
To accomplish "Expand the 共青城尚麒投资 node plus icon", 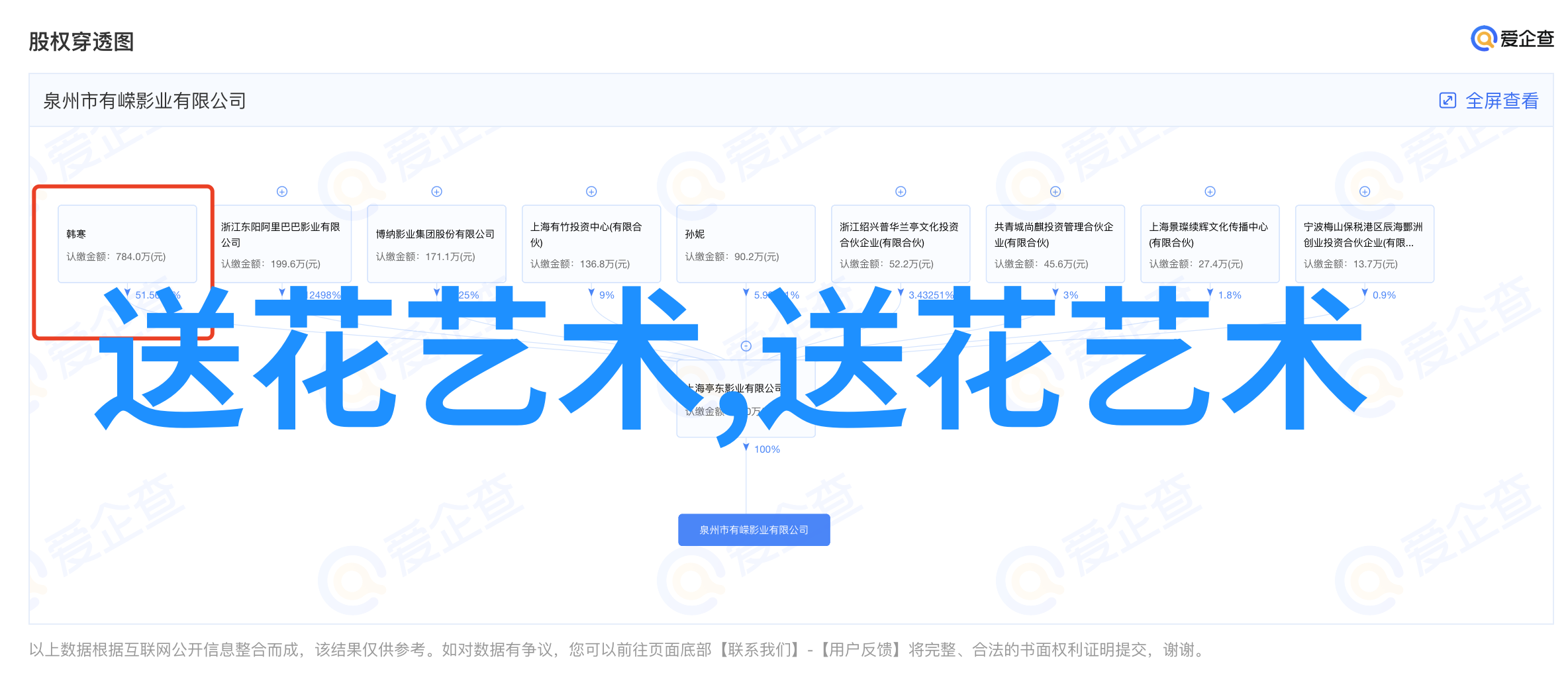I will click(1055, 191).
